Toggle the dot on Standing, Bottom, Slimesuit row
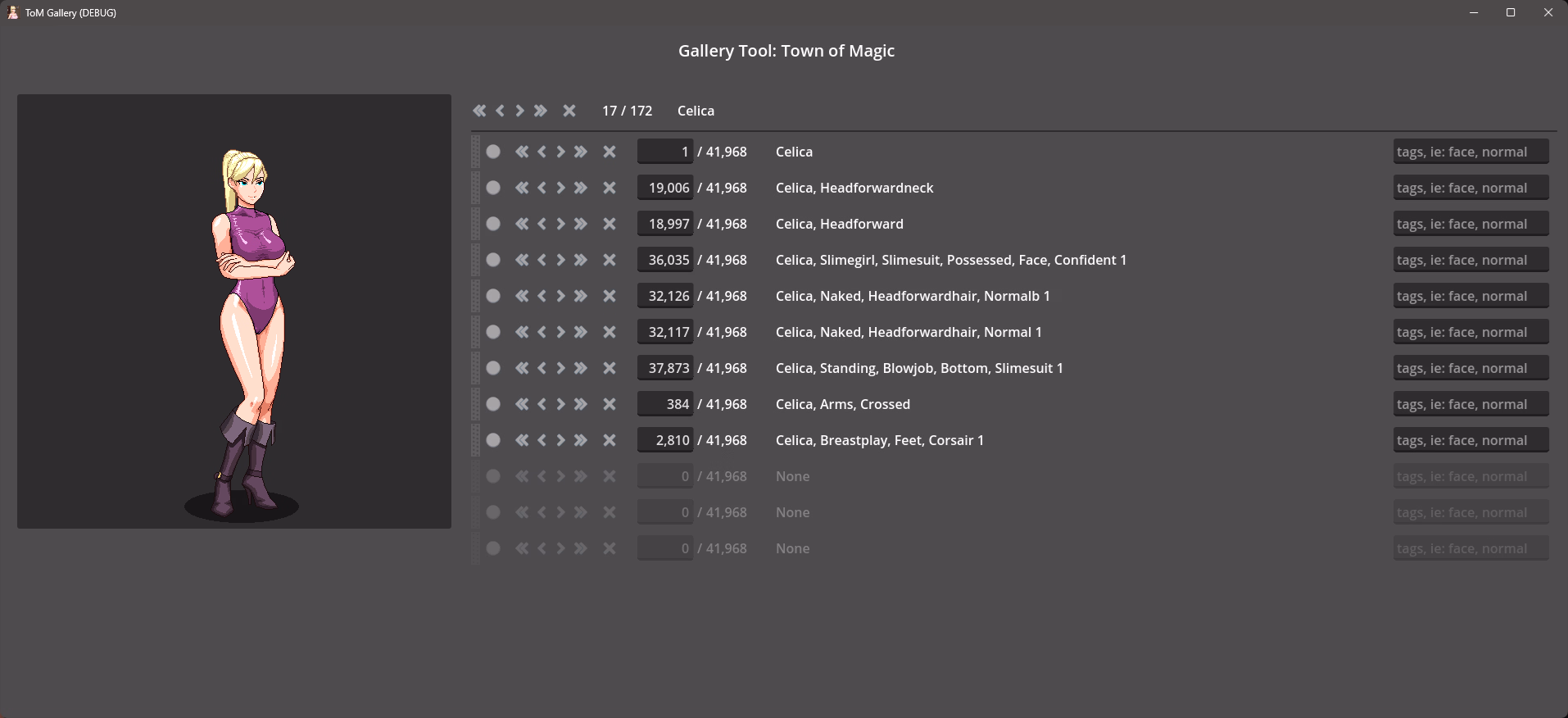This screenshot has width=1568, height=718. pyautogui.click(x=493, y=368)
